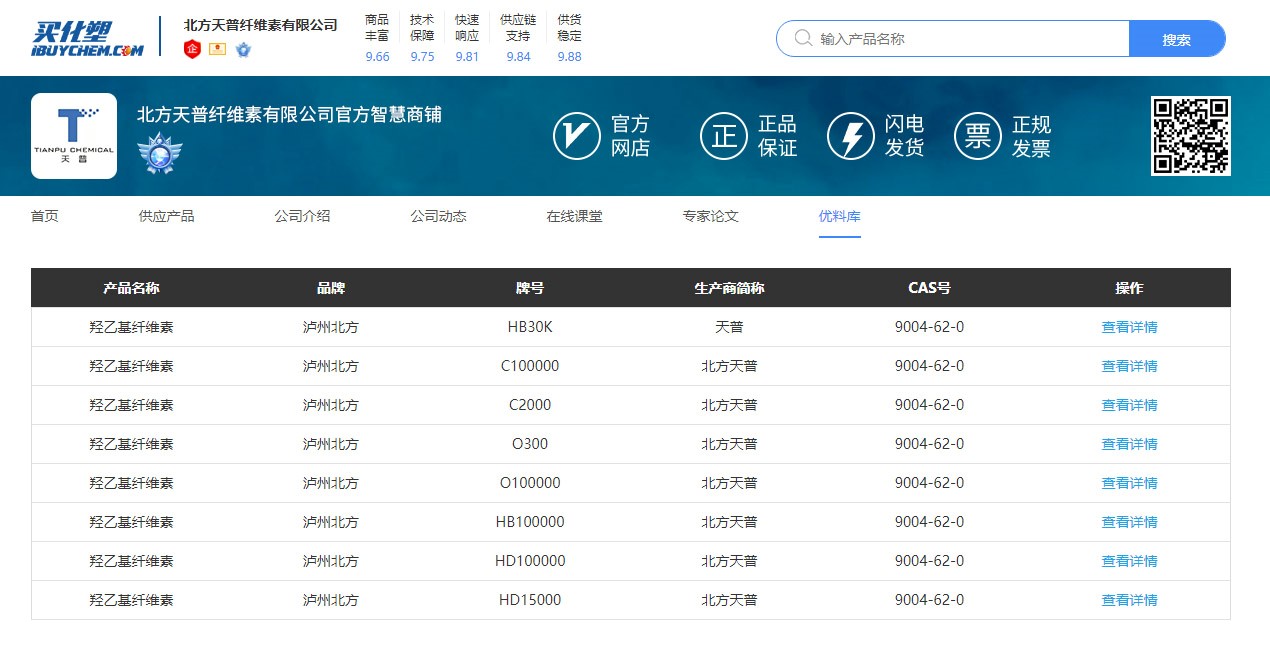Screen dimensions: 1270x647
Task: Click the 技术保障 9.75 rating
Action: pyautogui.click(x=422, y=38)
